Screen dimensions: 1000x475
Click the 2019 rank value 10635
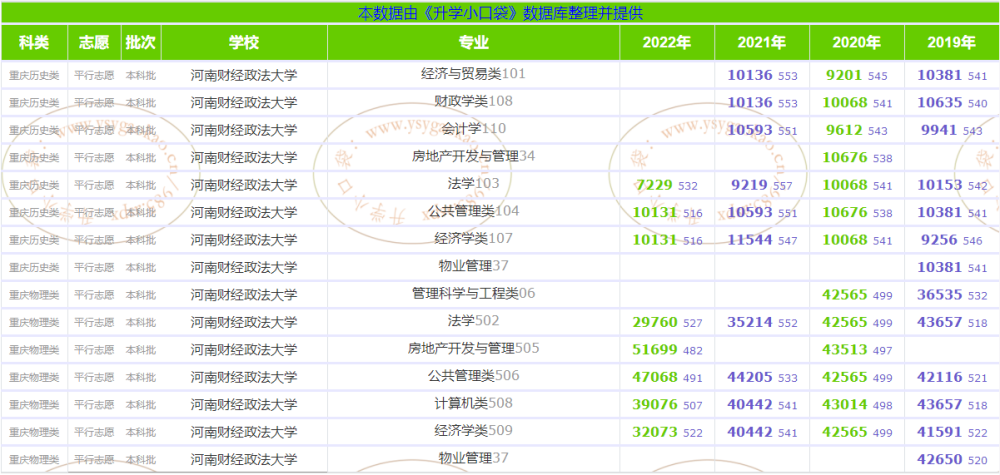[x=940, y=103]
